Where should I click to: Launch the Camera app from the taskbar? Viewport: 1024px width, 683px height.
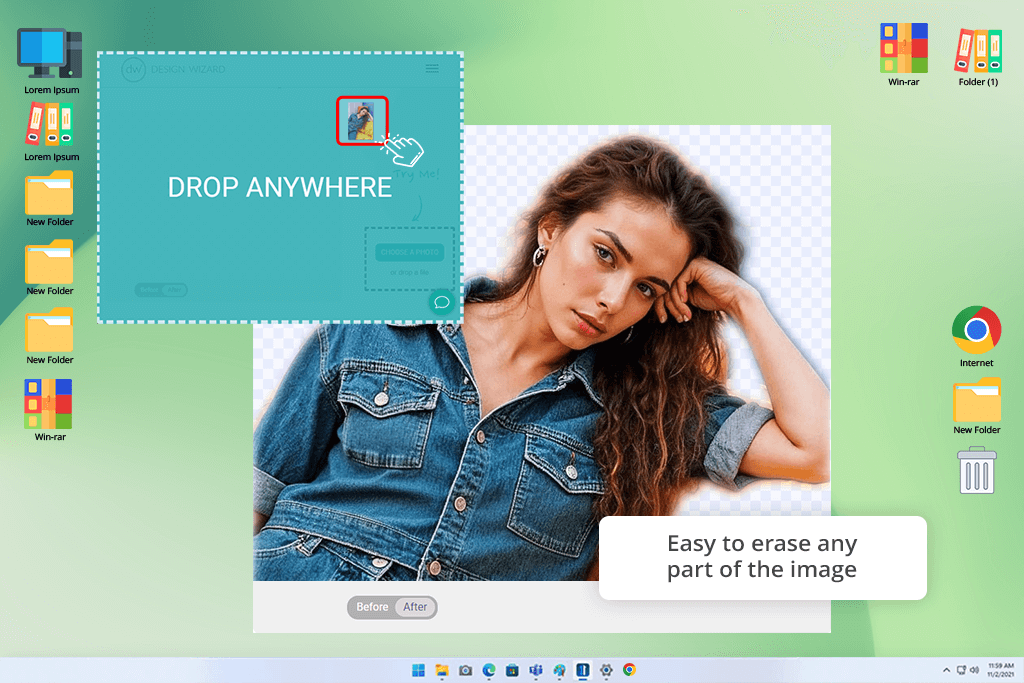coord(466,670)
